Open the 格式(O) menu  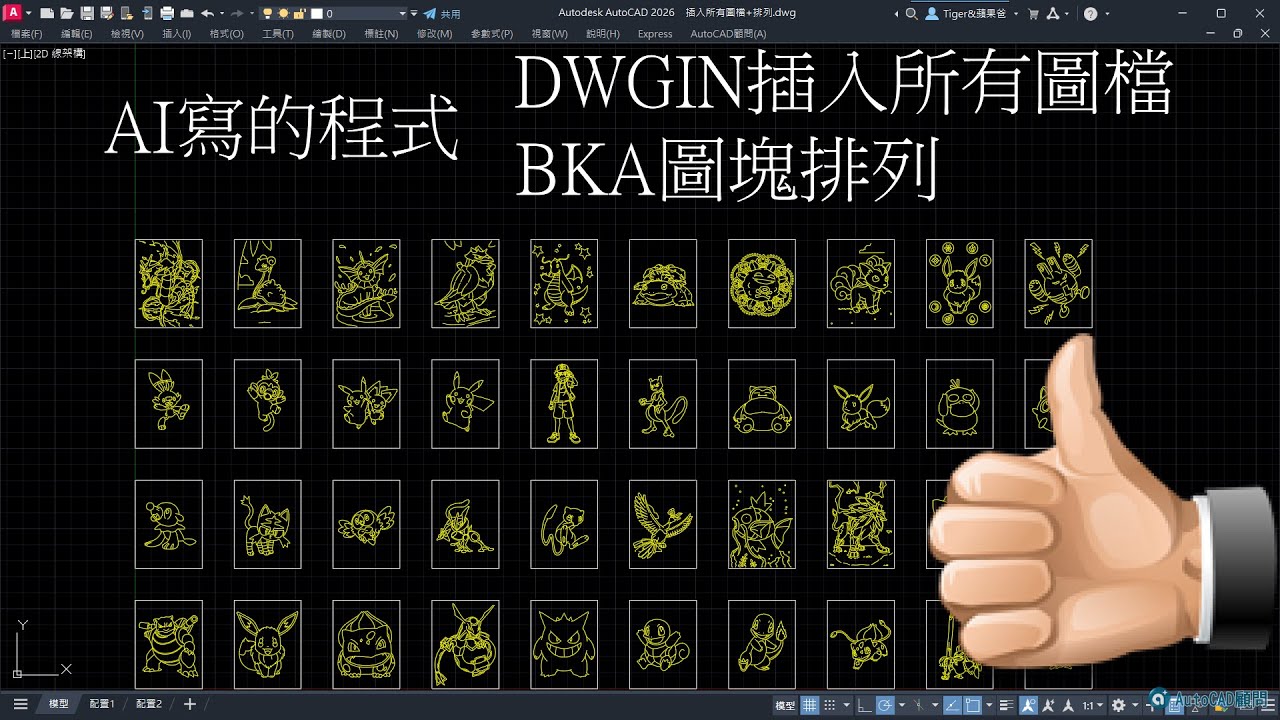tap(227, 34)
